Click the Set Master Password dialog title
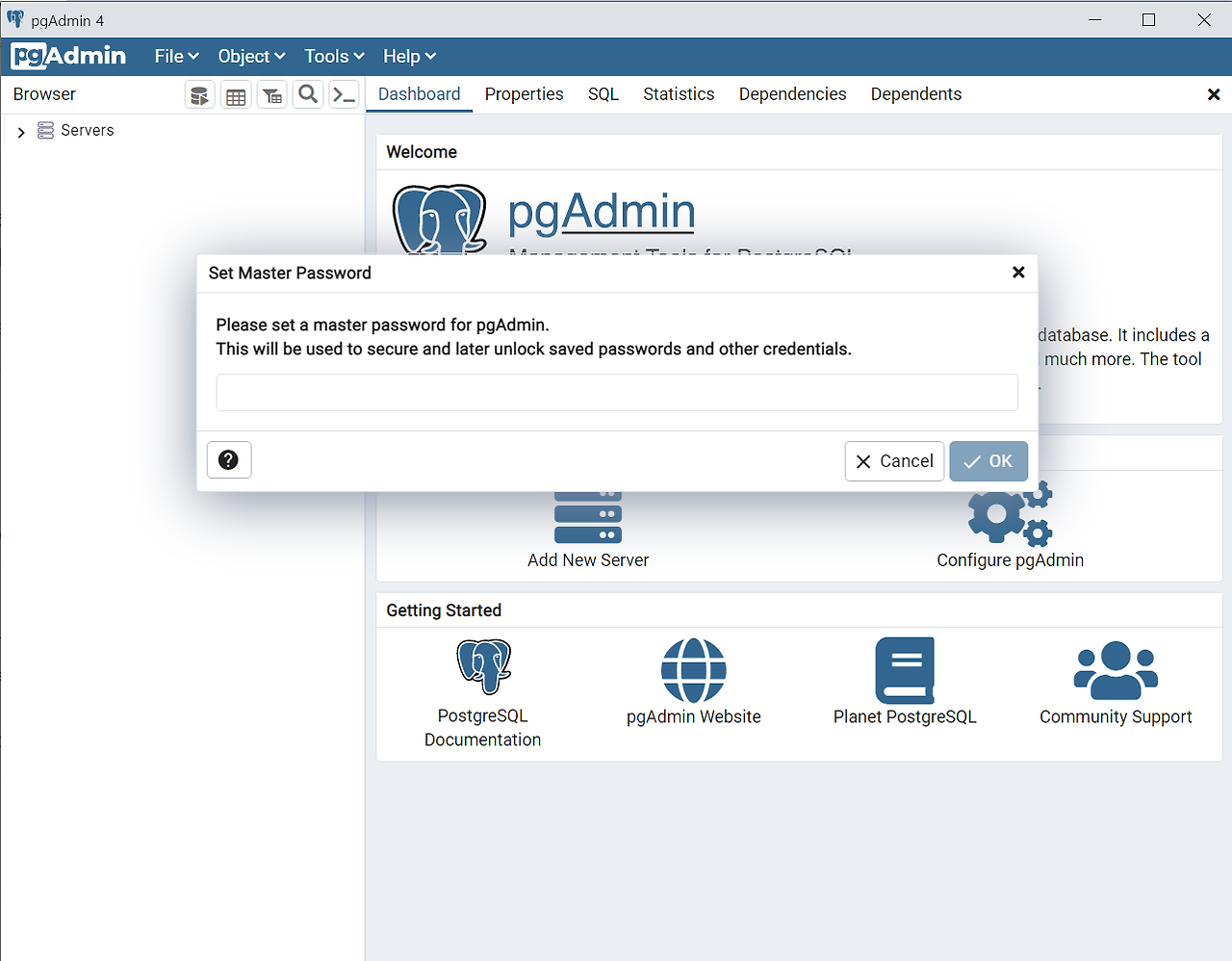The width and height of the screenshot is (1232, 961). pos(290,273)
